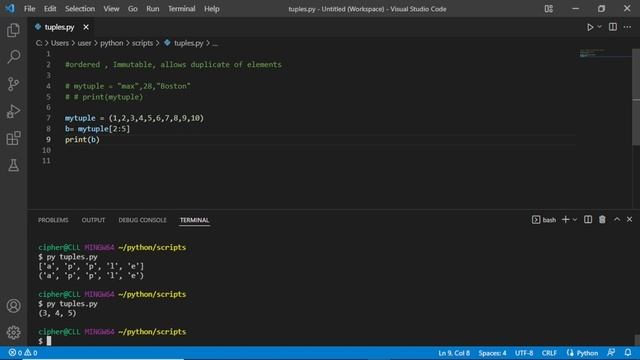640x360 pixels.
Task: Open the feedback icon in status bar
Action: (x=611, y=353)
